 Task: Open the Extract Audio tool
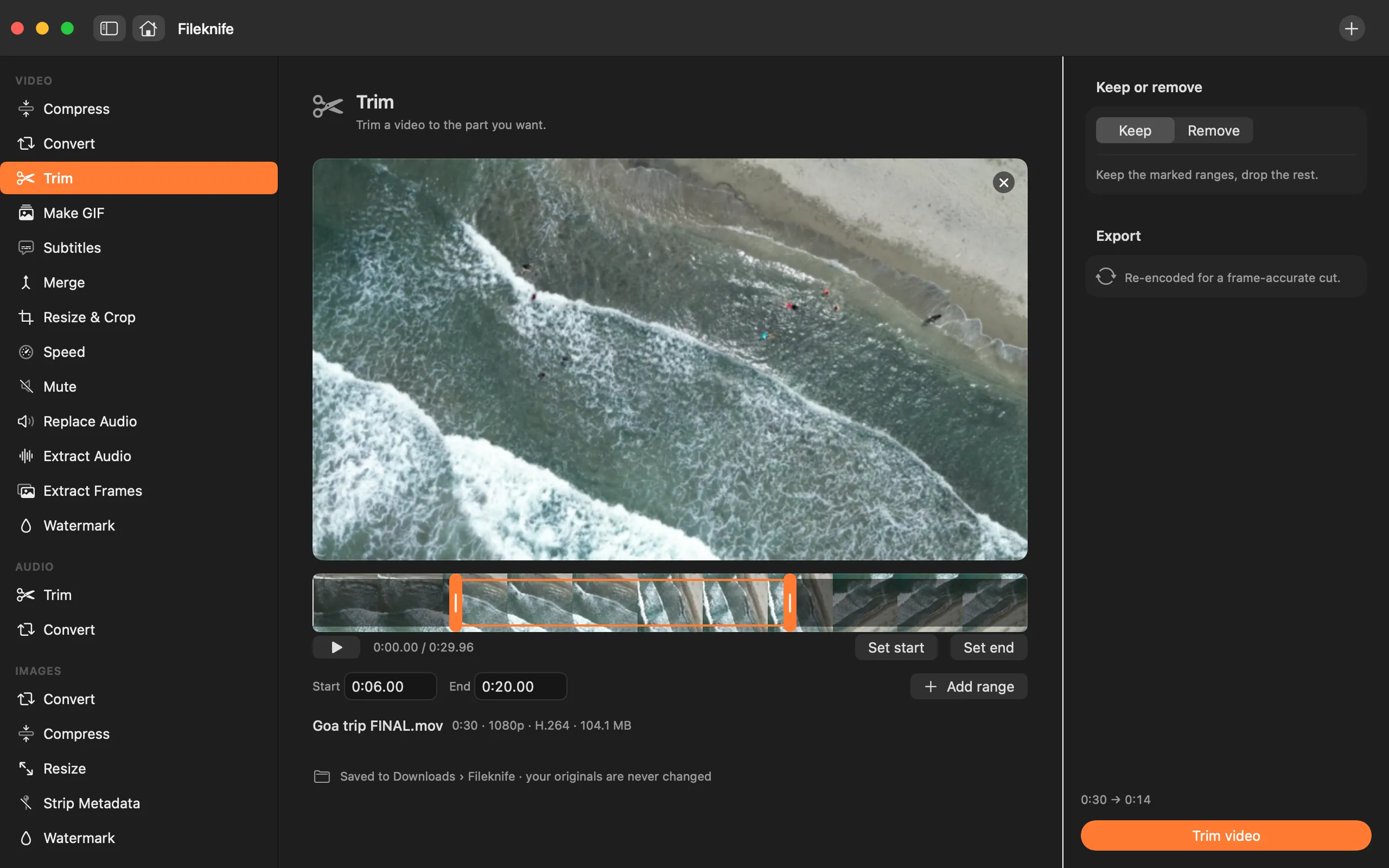(139, 456)
